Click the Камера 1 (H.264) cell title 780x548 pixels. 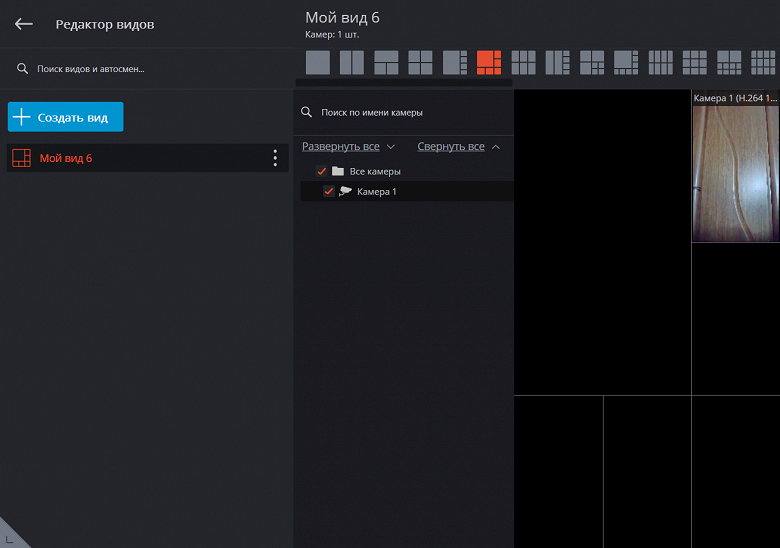[735, 98]
